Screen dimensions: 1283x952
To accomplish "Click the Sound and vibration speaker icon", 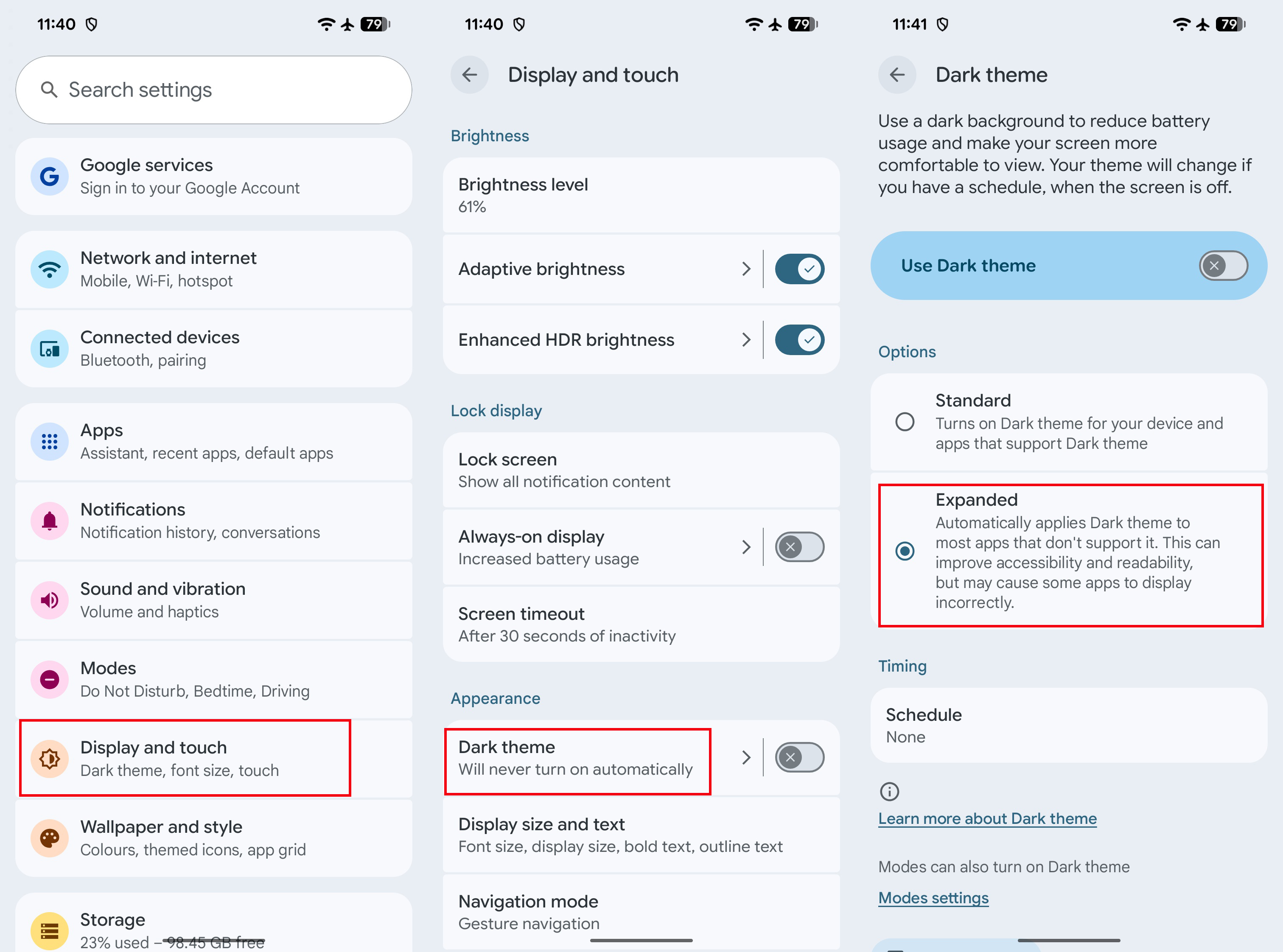I will click(50, 600).
